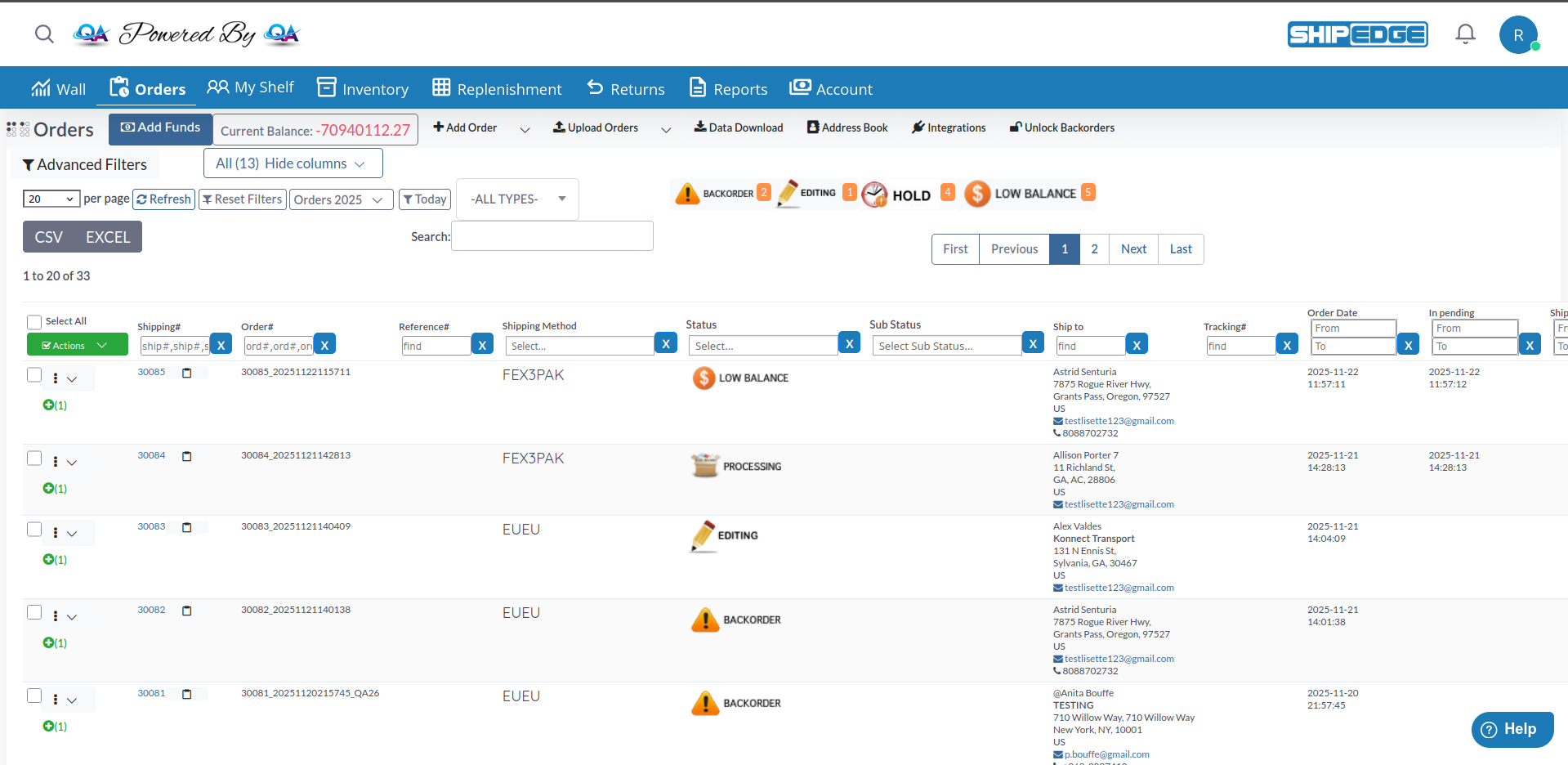
Task: Go to the Inventory menu
Action: point(363,88)
